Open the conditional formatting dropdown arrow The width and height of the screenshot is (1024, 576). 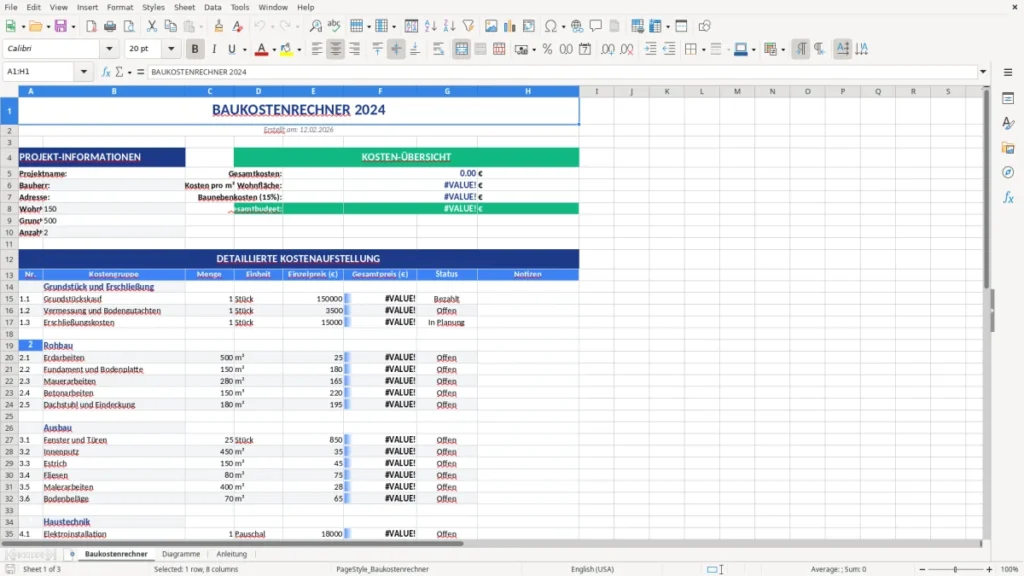tap(783, 50)
